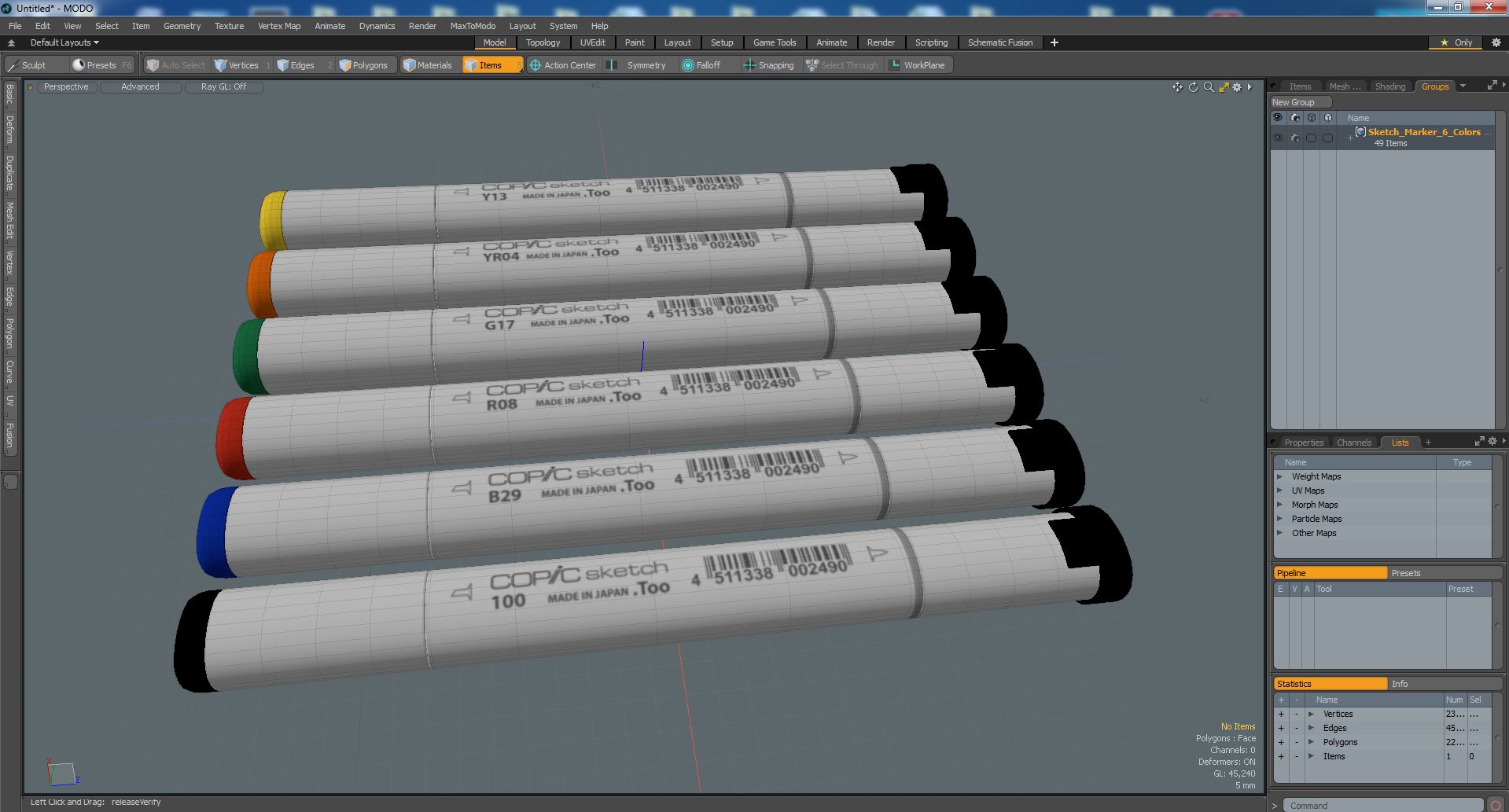1509x812 pixels.
Task: Tick first checkbox in Sketch_Marker_6_Colors row
Action: pyautogui.click(x=1312, y=138)
